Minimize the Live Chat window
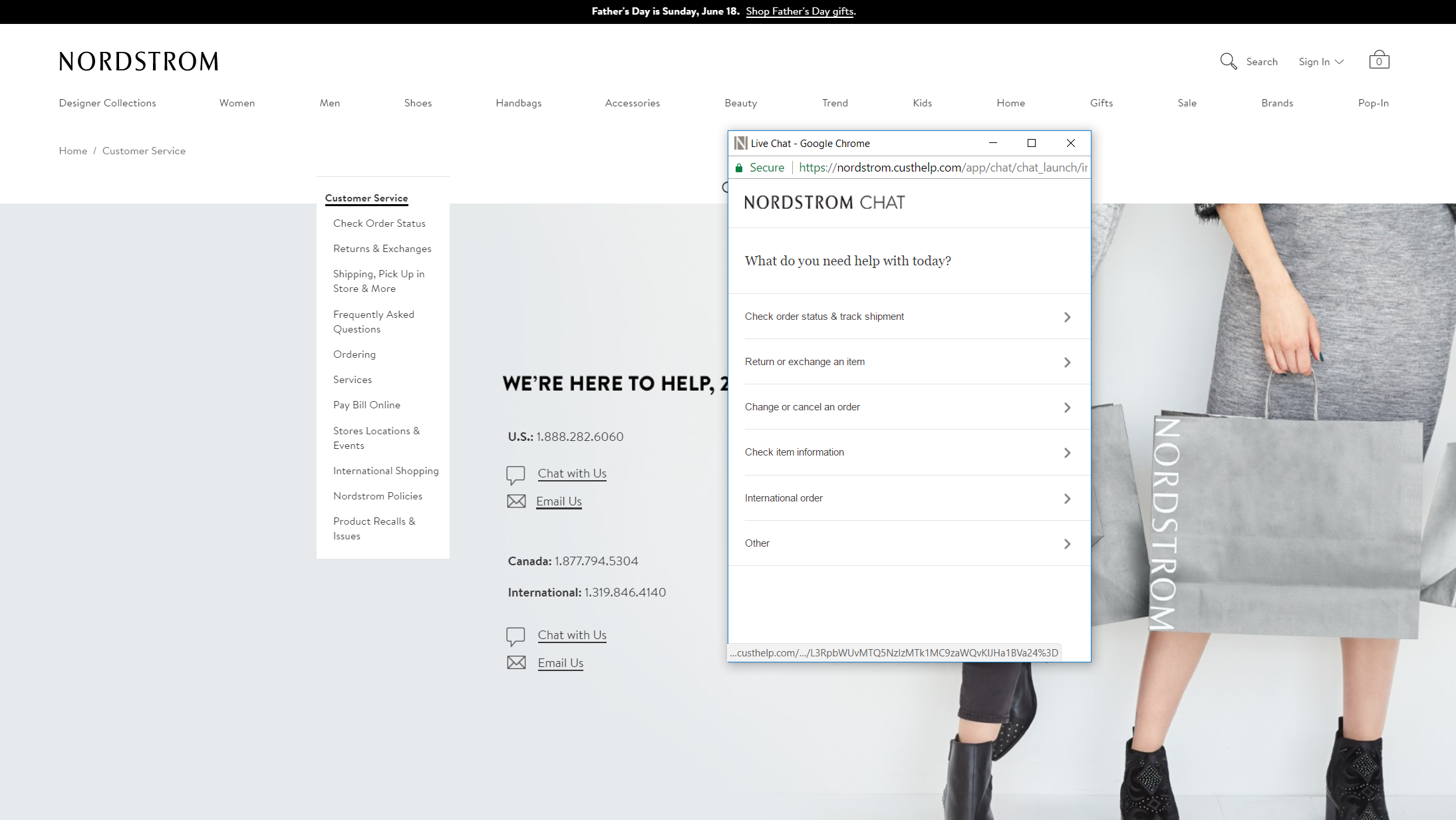Viewport: 1456px width, 820px height. tap(993, 143)
